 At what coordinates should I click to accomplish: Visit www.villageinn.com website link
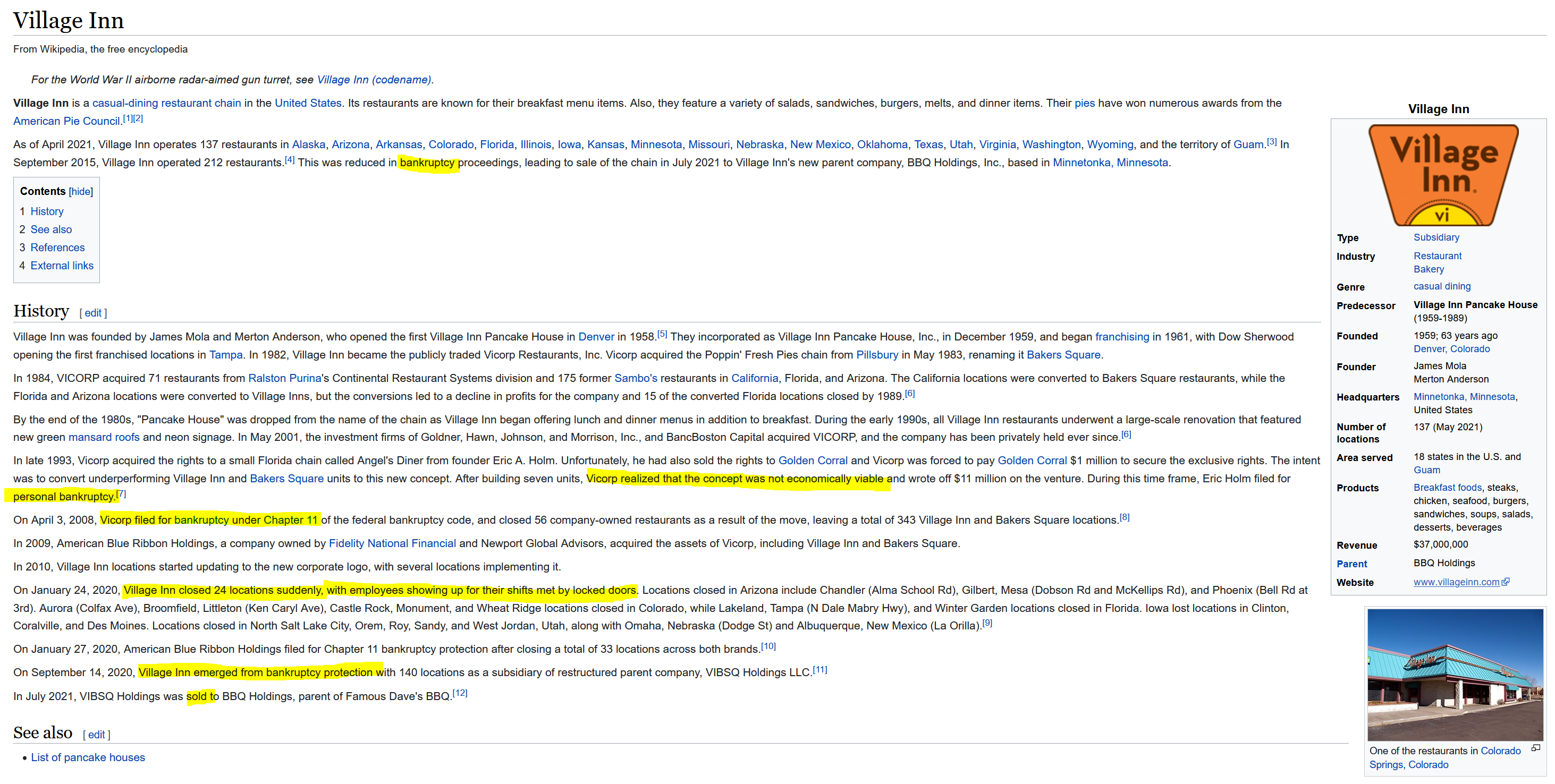[x=1456, y=582]
